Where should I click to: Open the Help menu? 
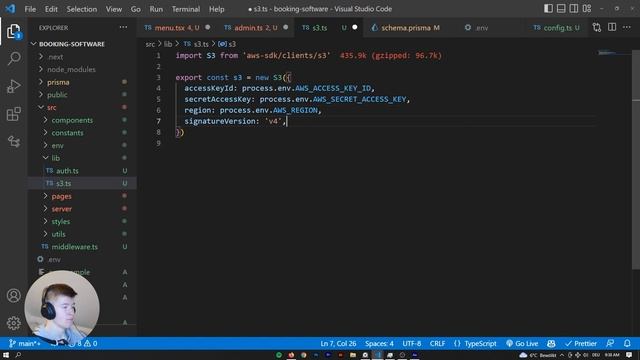[216, 9]
